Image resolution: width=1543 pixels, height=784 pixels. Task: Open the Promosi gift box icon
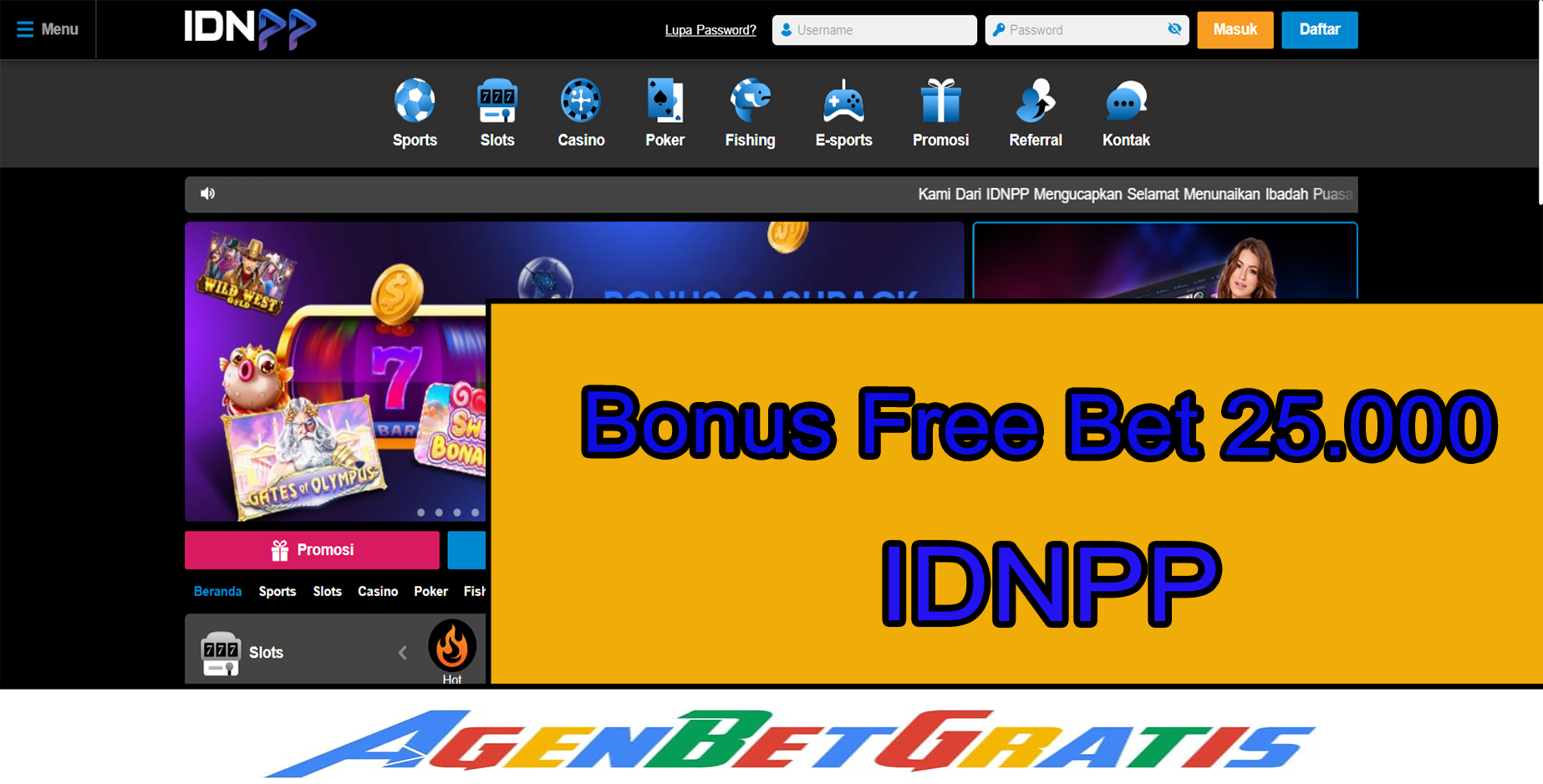(940, 100)
